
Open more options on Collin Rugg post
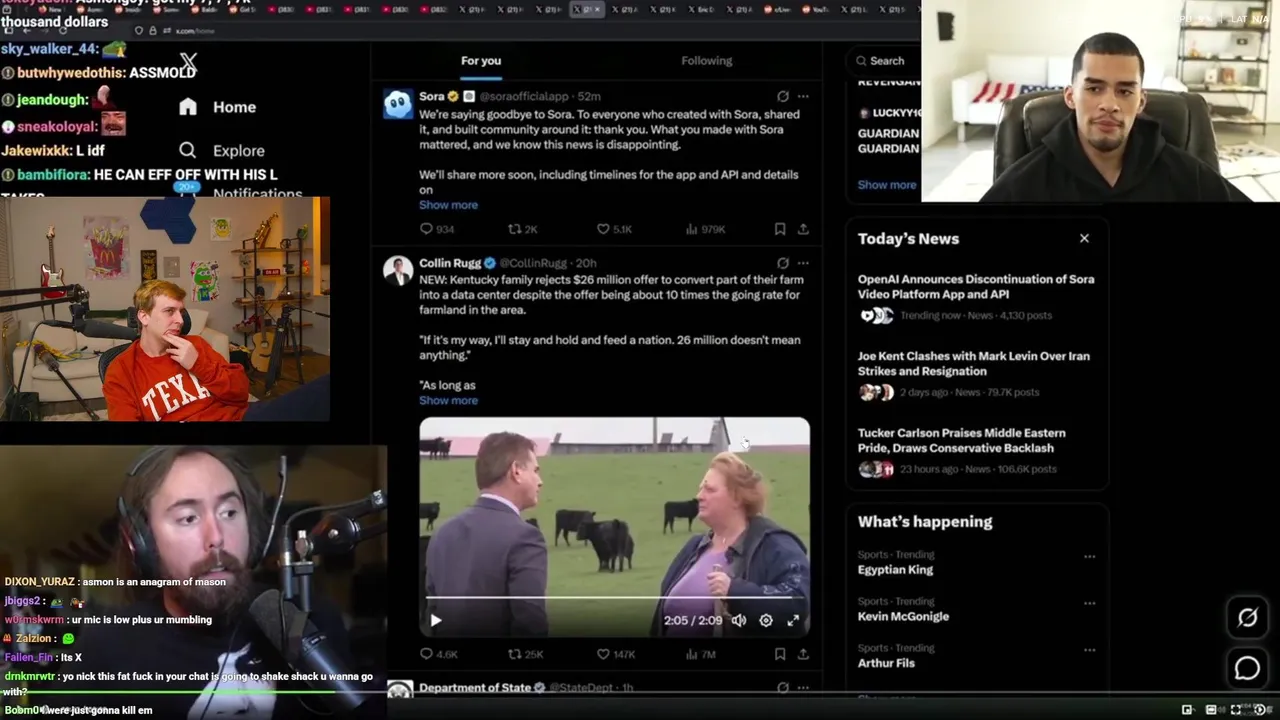[803, 263]
